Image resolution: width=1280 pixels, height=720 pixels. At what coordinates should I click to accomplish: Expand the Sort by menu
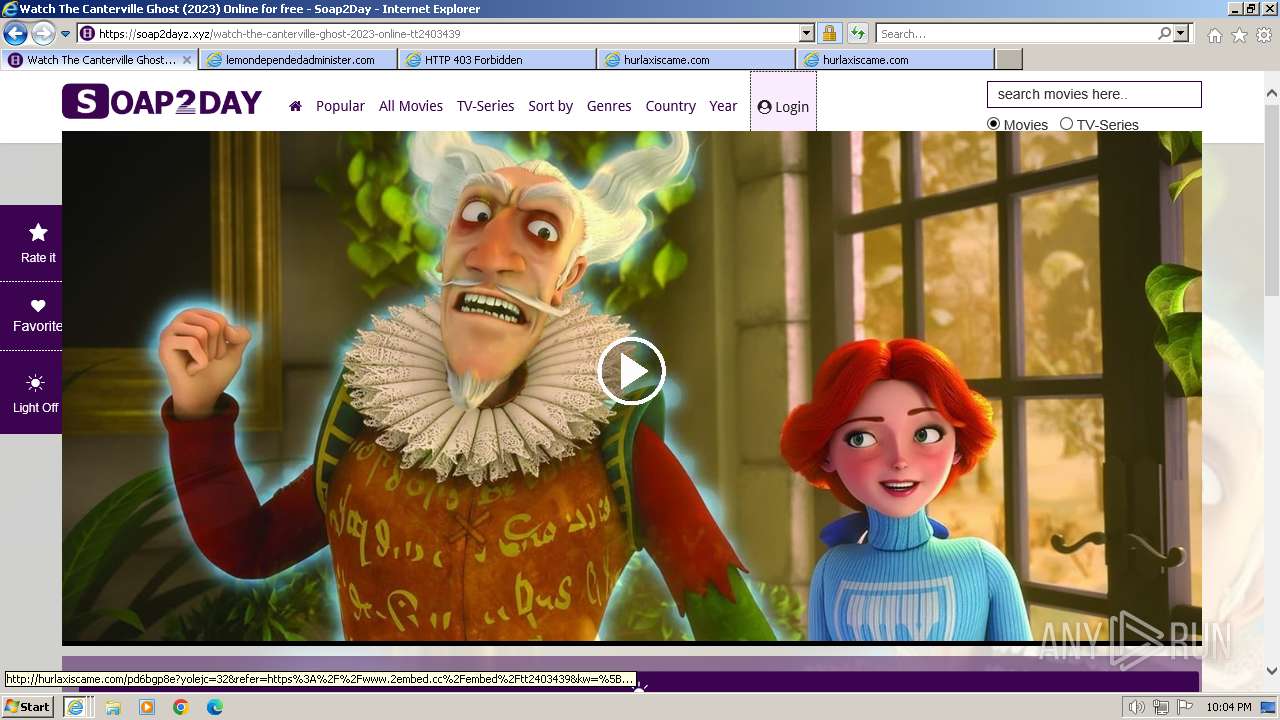550,106
